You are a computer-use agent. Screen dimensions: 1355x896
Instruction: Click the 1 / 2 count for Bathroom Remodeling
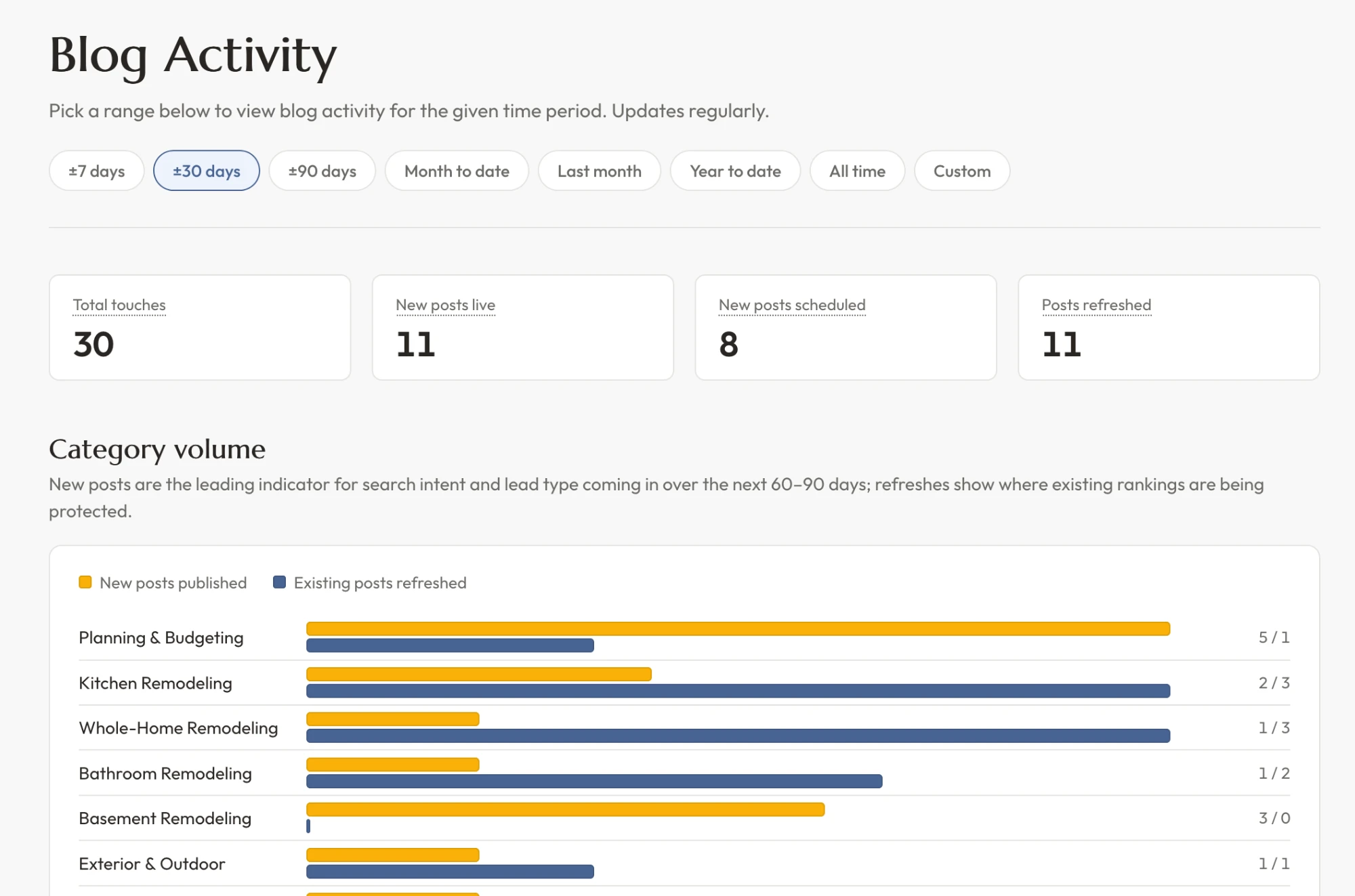click(1274, 773)
